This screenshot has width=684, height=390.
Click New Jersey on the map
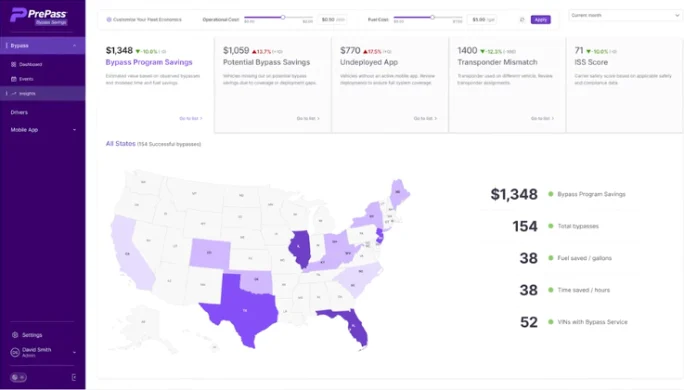380,236
